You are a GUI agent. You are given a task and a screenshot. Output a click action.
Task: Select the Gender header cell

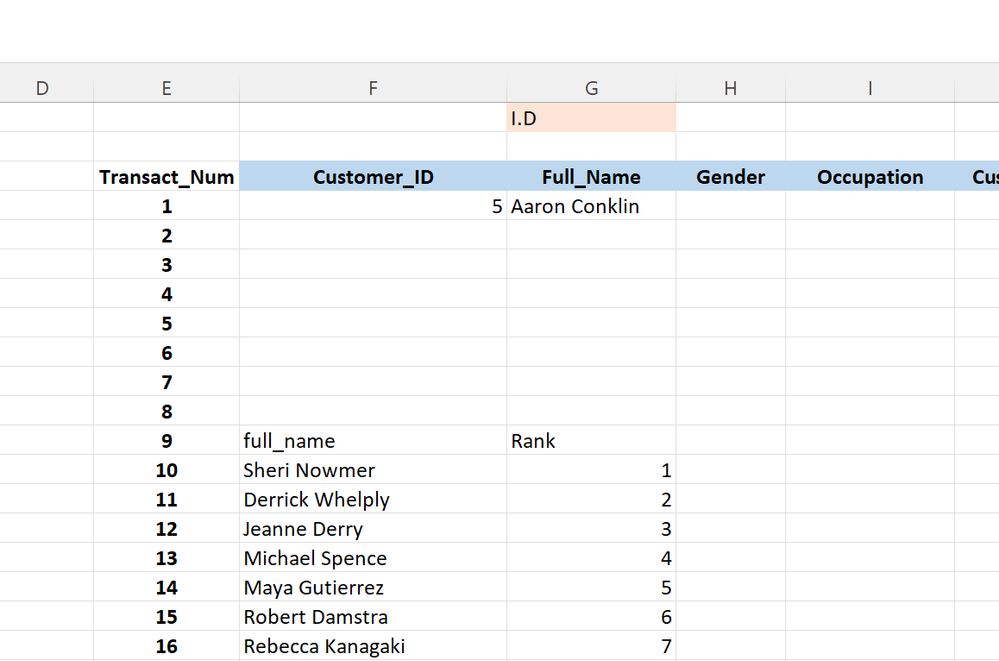730,176
